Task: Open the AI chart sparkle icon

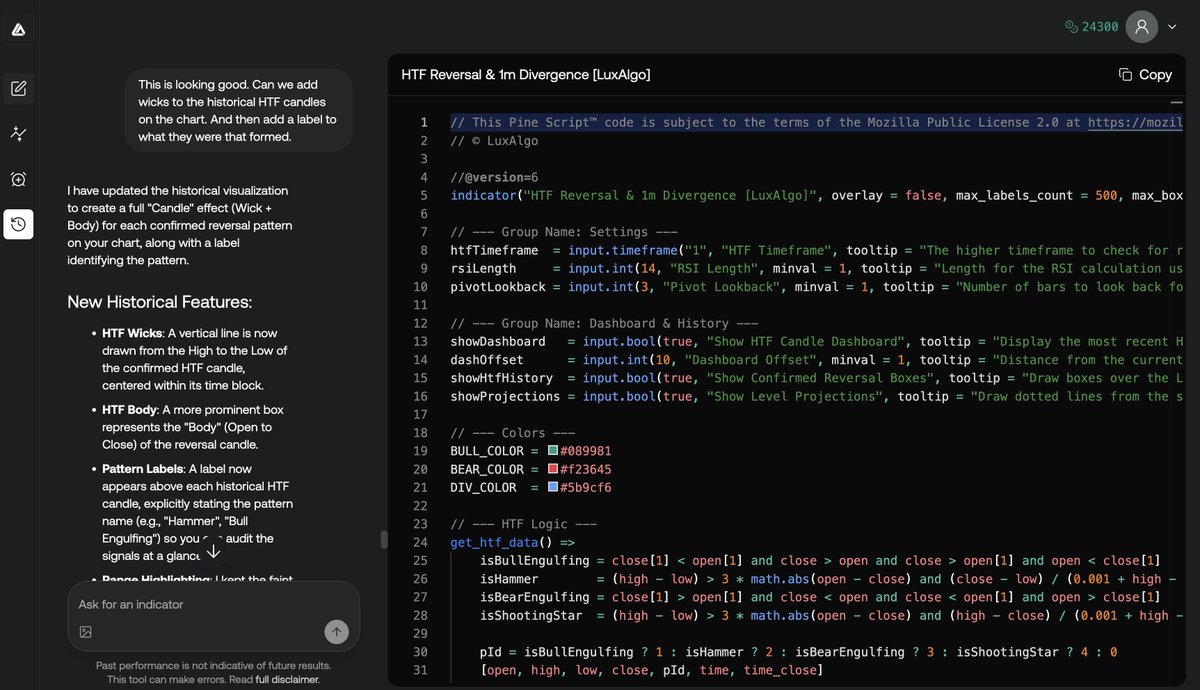Action: [18, 133]
